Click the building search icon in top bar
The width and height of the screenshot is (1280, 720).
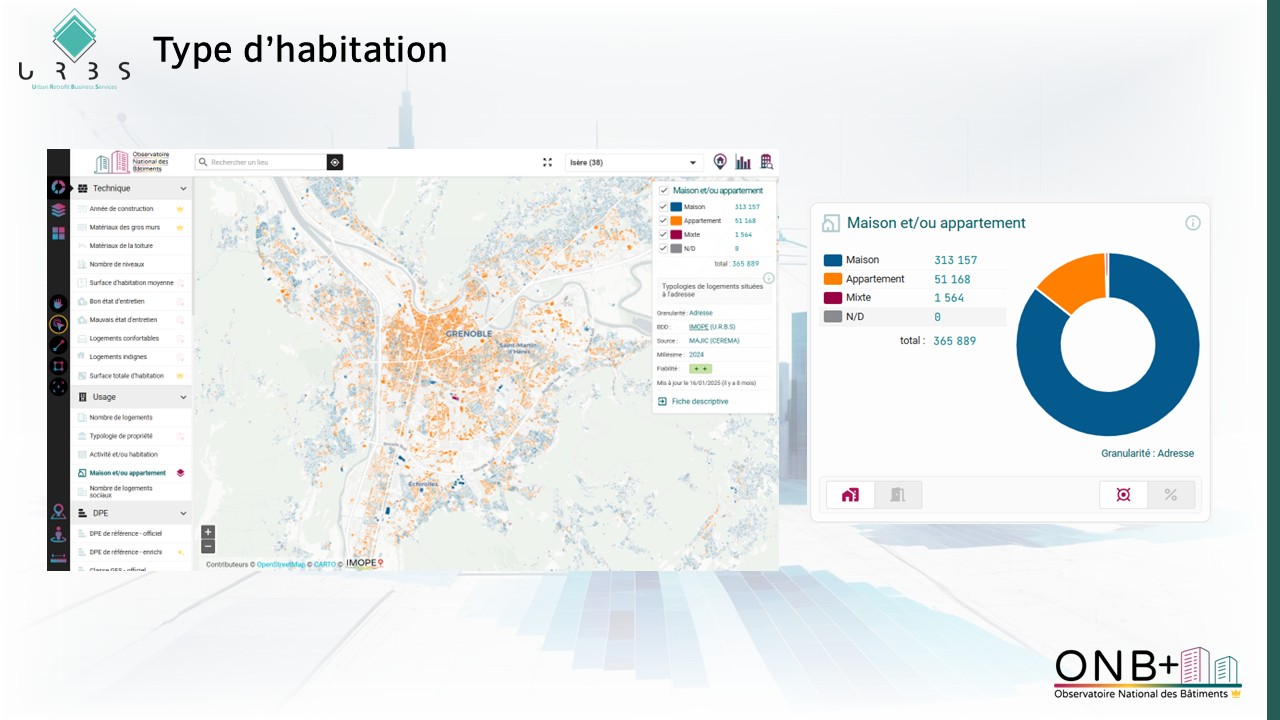766,162
